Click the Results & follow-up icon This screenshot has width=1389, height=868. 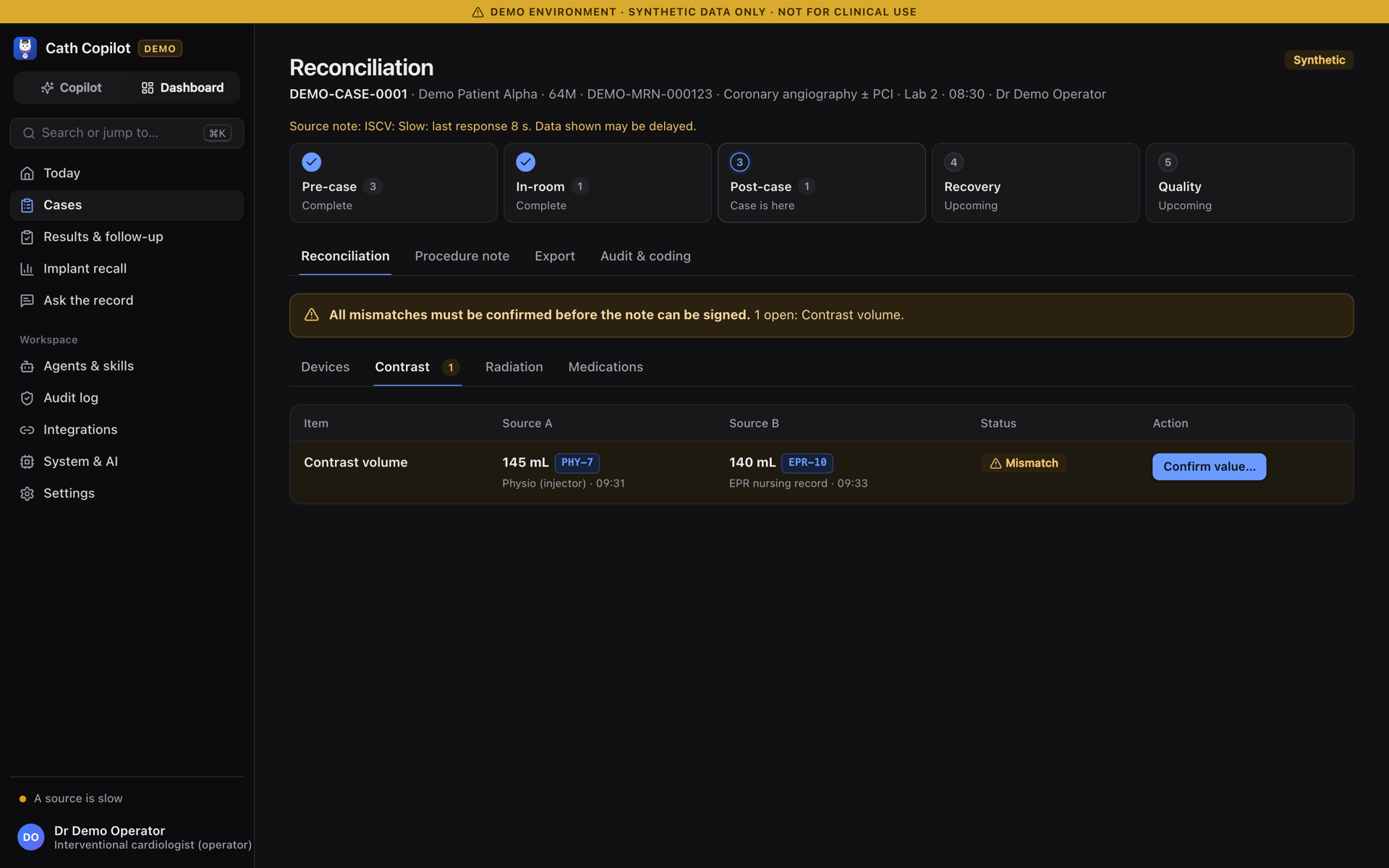[27, 237]
